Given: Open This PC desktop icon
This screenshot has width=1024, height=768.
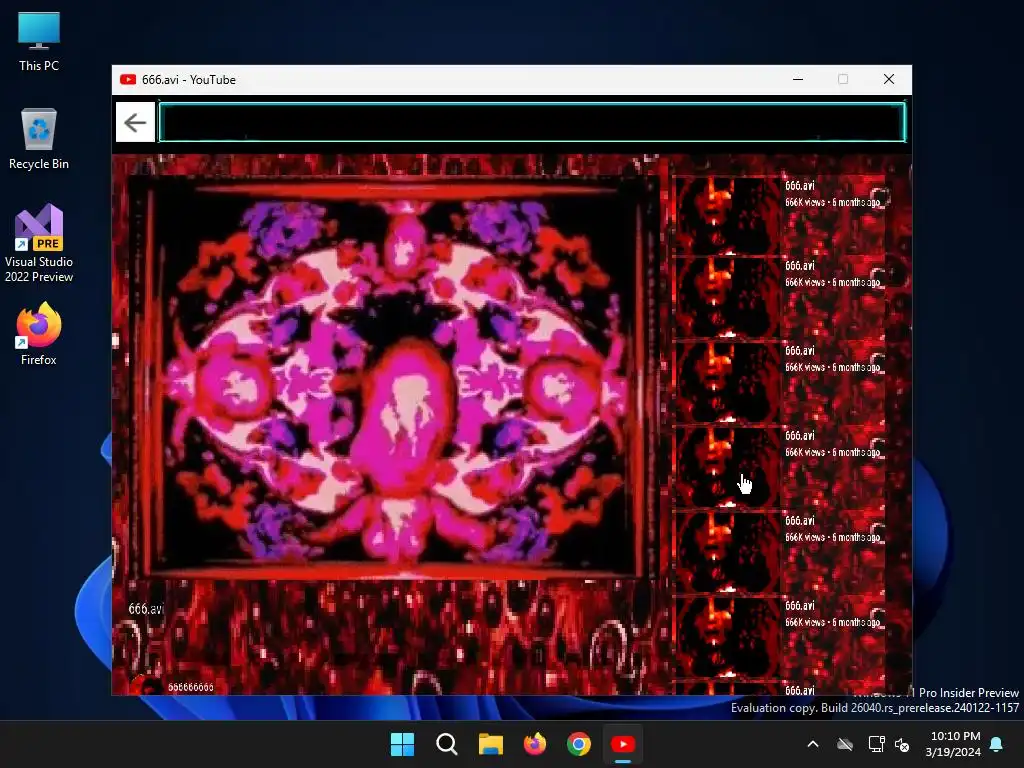Looking at the screenshot, I should tap(39, 42).
